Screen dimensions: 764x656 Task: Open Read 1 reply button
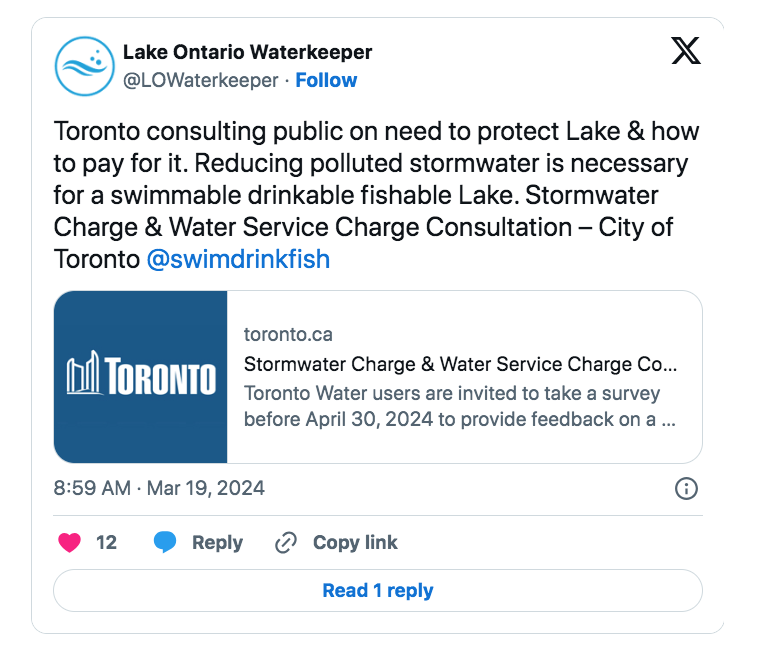point(378,590)
